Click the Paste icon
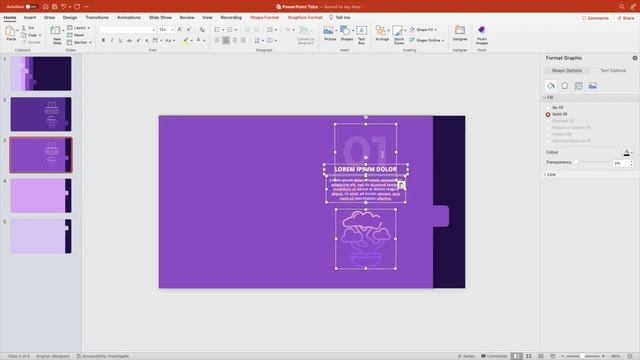Viewport: 640px width, 360px height. coord(11,32)
